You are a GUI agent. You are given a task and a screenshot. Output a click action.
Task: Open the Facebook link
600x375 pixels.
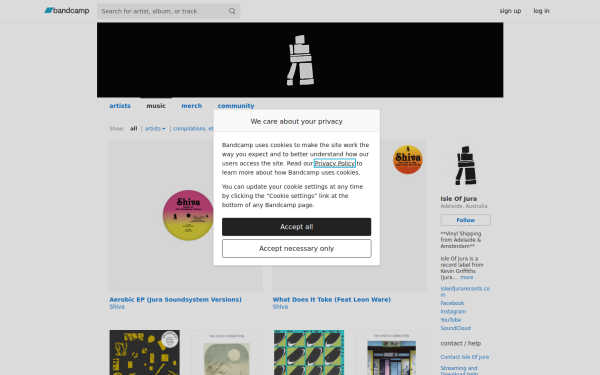point(452,303)
